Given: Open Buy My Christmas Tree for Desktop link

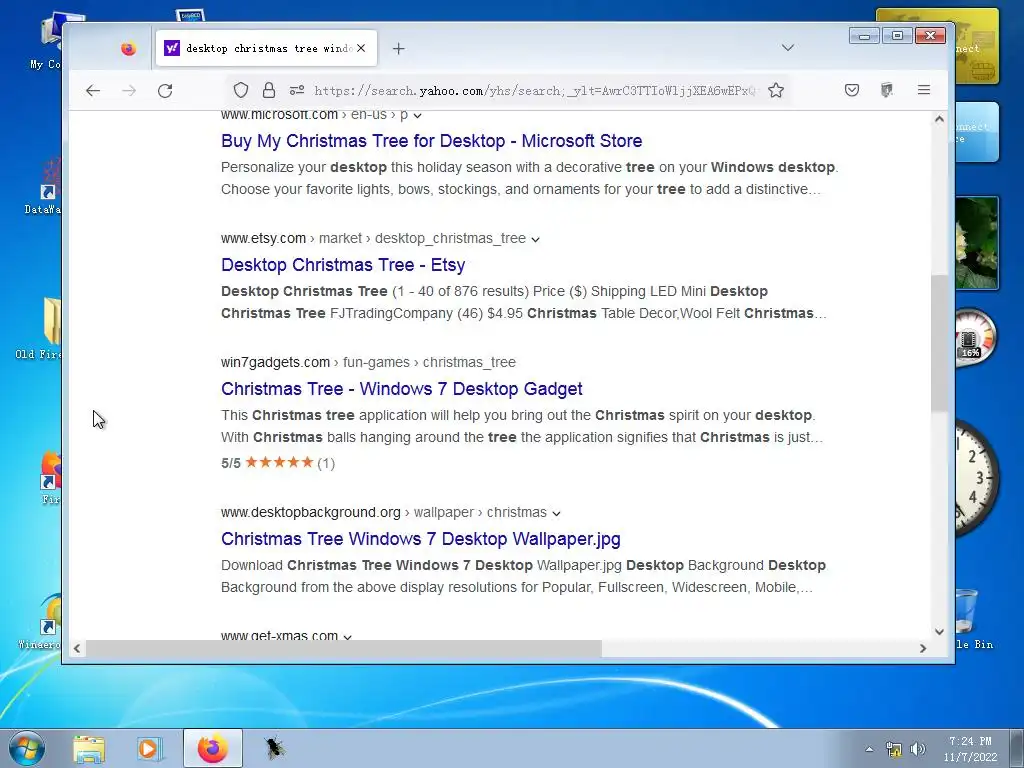Looking at the screenshot, I should pyautogui.click(x=431, y=141).
